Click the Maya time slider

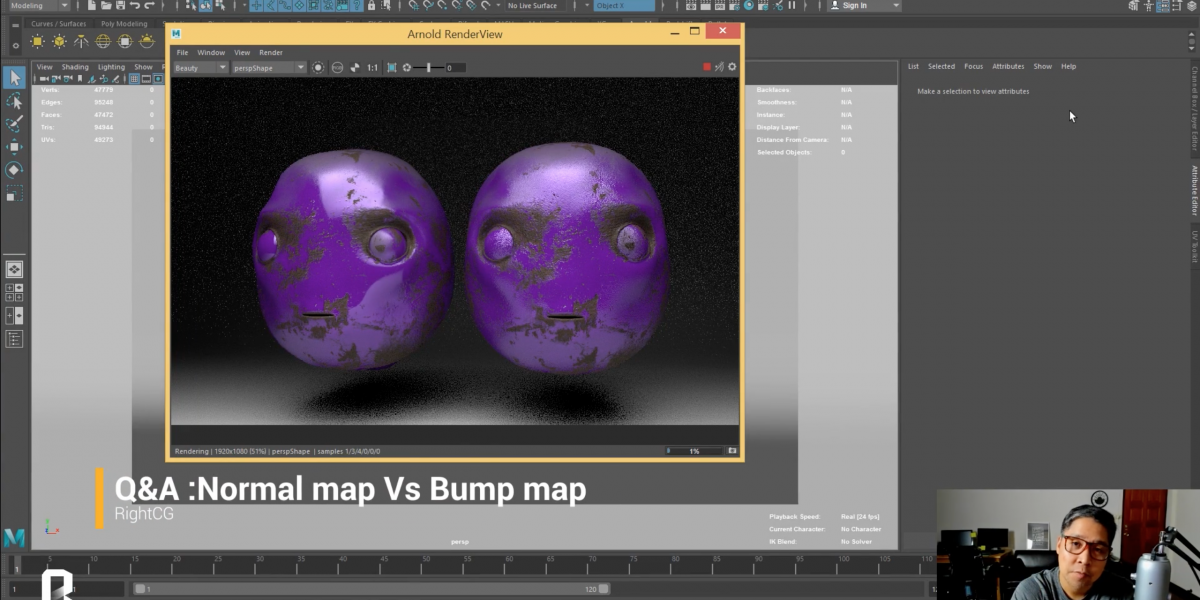click(x=472, y=565)
